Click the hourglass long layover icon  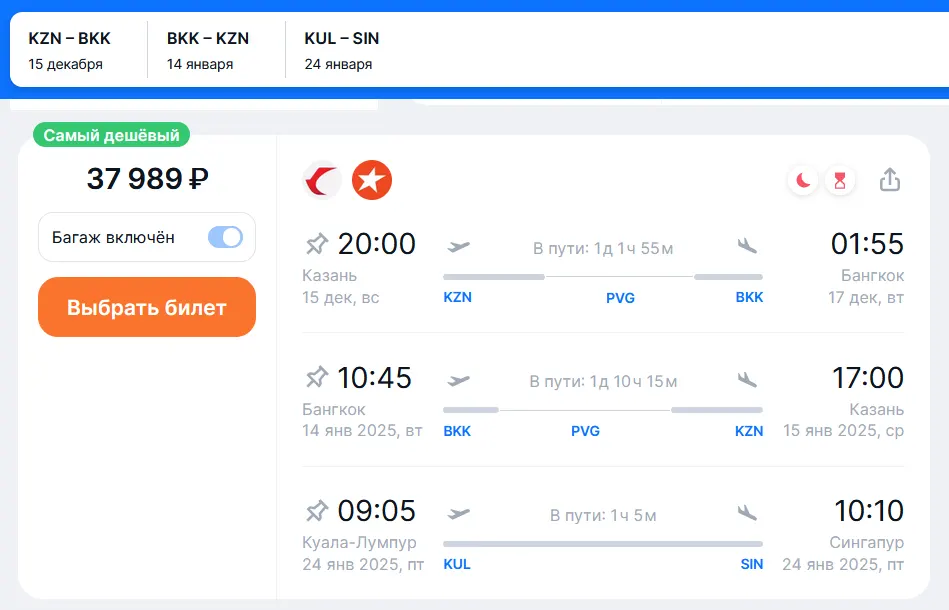coord(839,180)
